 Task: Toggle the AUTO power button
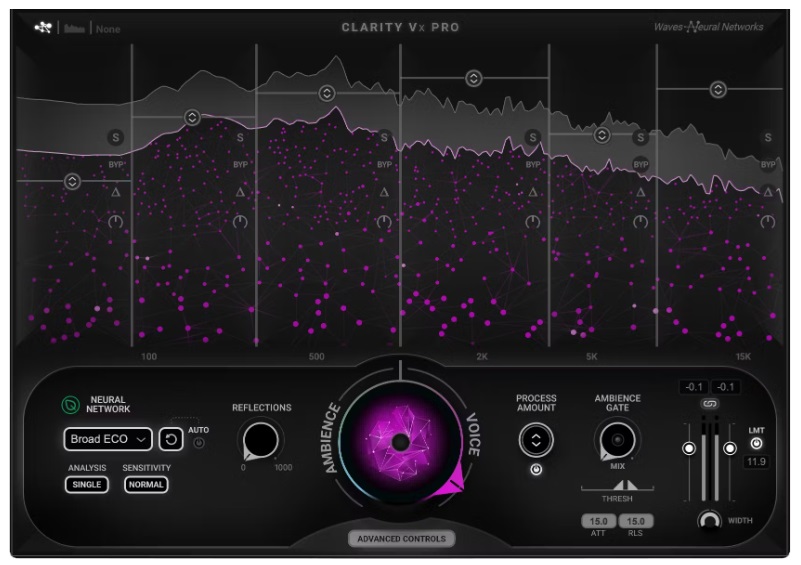point(199,443)
